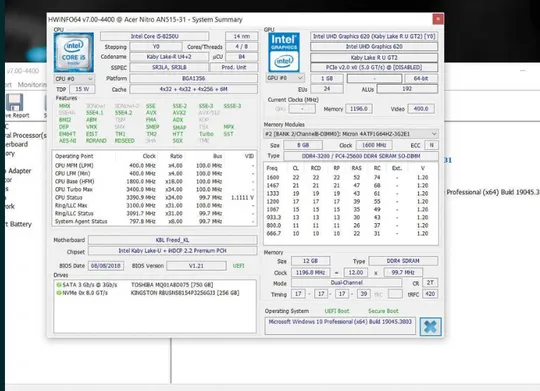Click the BIOS Date 08/08/2018 field
The height and width of the screenshot is (391, 540).
click(x=106, y=266)
